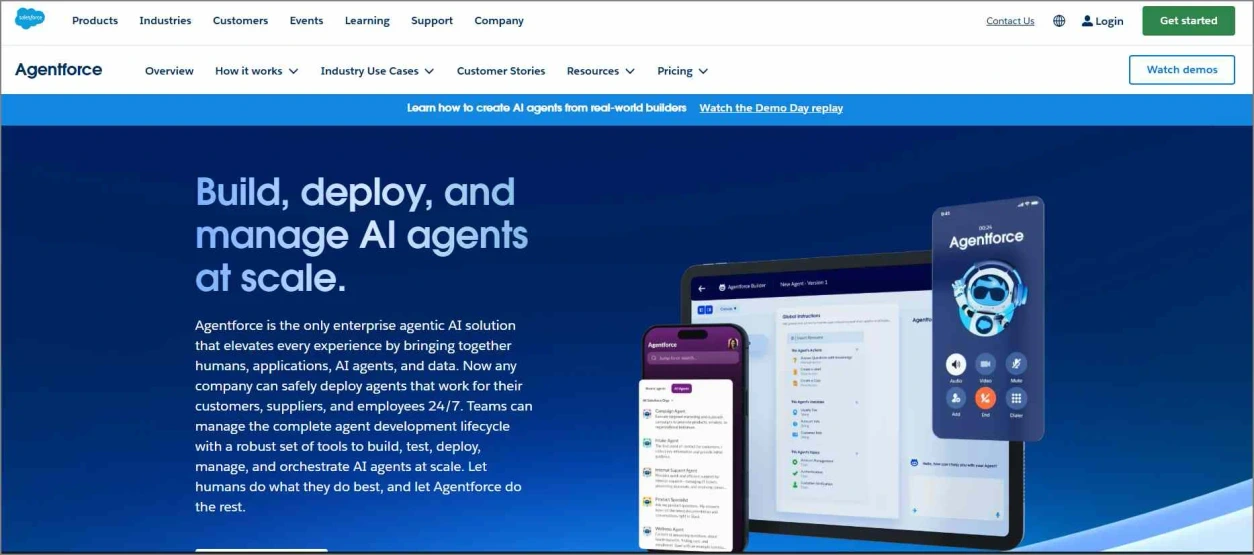The image size is (1254, 555).
Task: Click the Internal Support Agent row in the phone mockup
Action: 686,478
